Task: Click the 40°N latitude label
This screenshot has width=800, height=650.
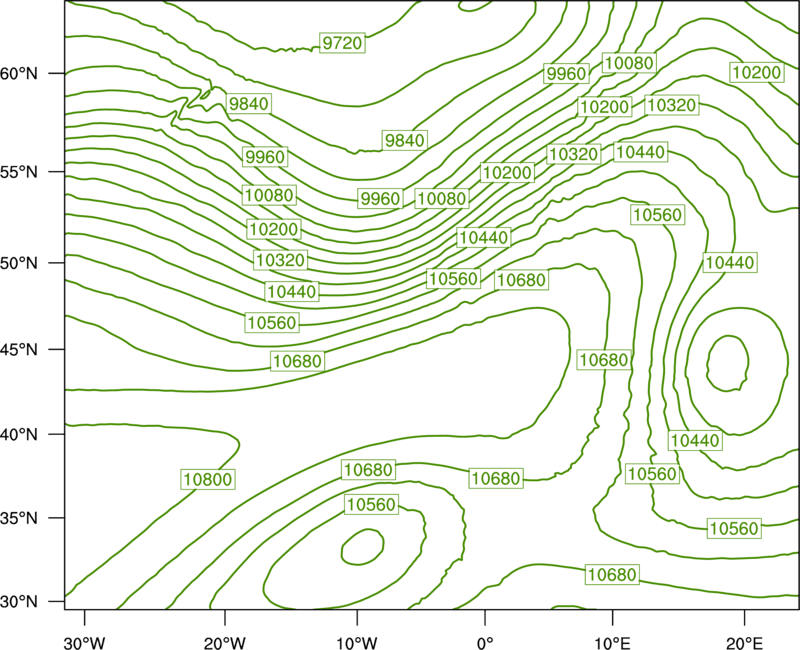Action: pos(19,434)
